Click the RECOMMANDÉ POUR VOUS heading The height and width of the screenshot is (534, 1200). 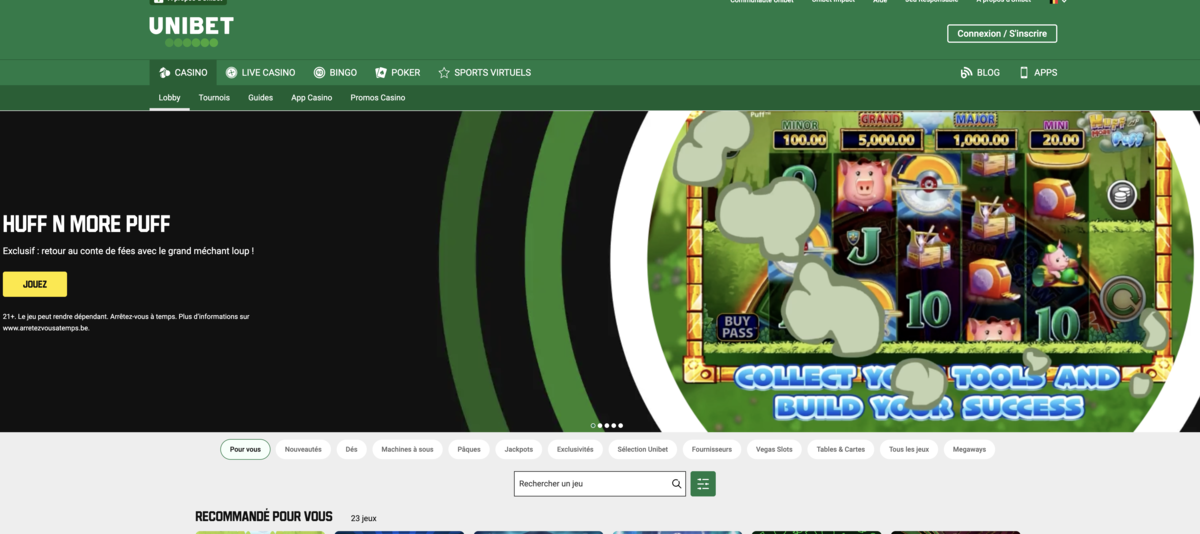264,517
